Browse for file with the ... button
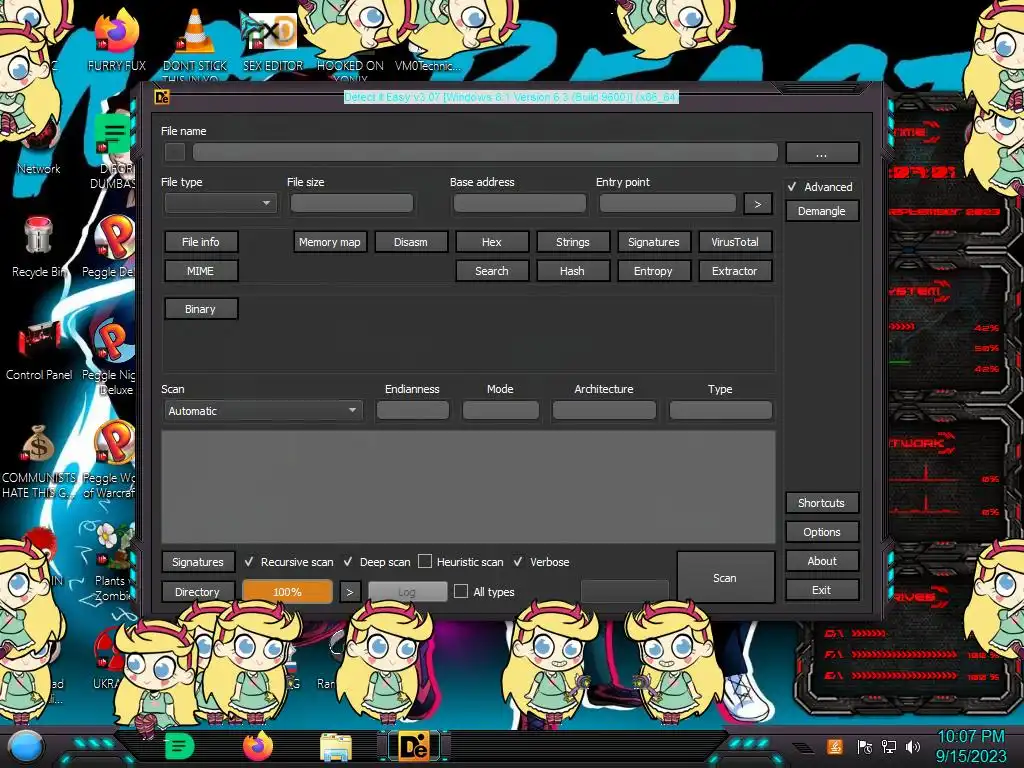 [822, 153]
